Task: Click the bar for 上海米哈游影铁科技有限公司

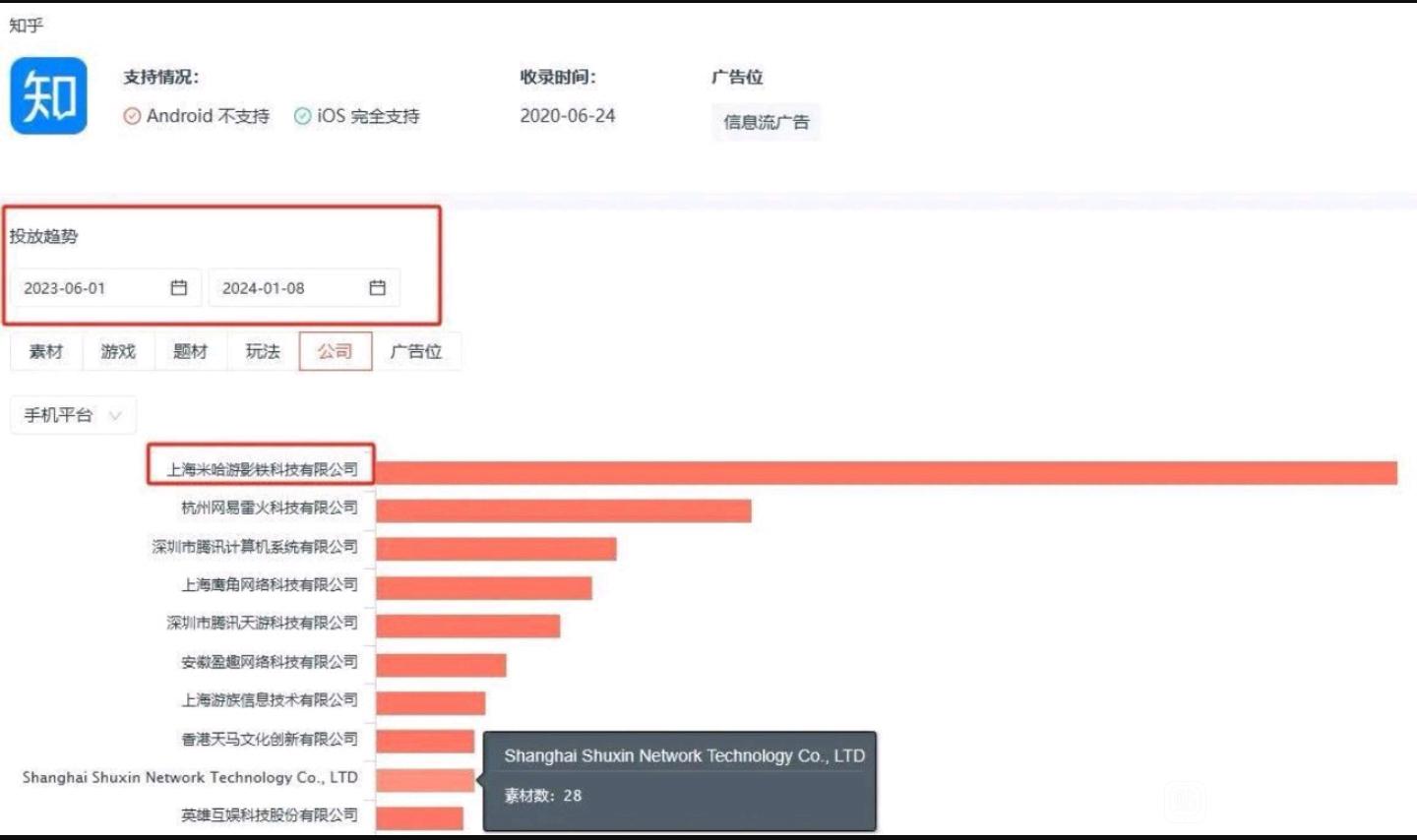Action: (x=887, y=472)
